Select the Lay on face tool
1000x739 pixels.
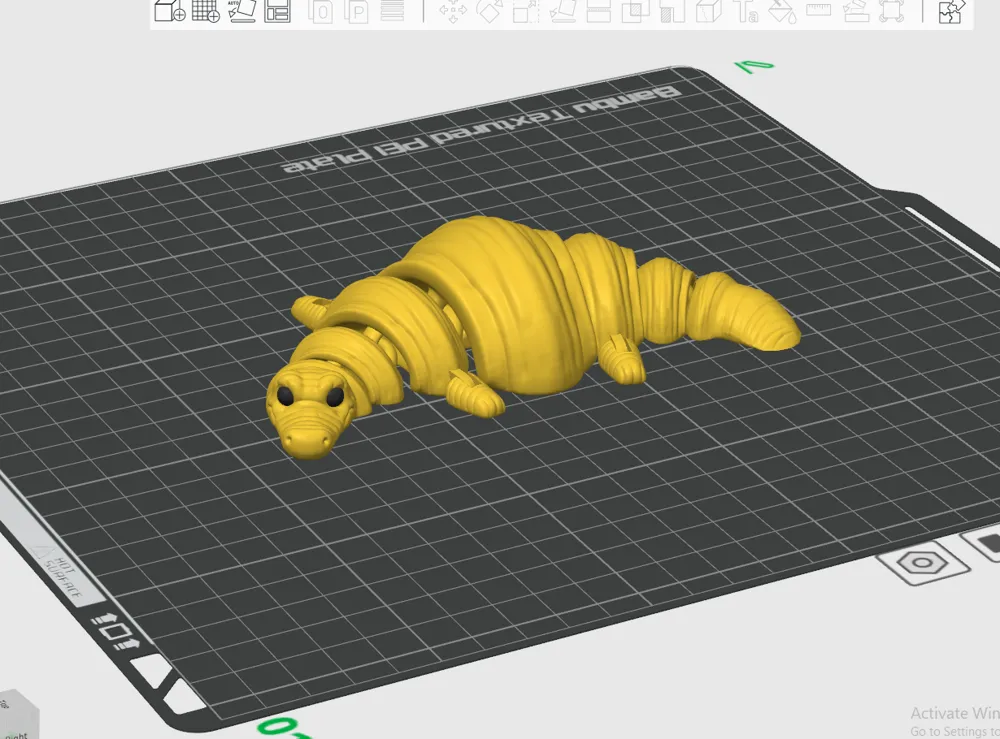point(562,11)
